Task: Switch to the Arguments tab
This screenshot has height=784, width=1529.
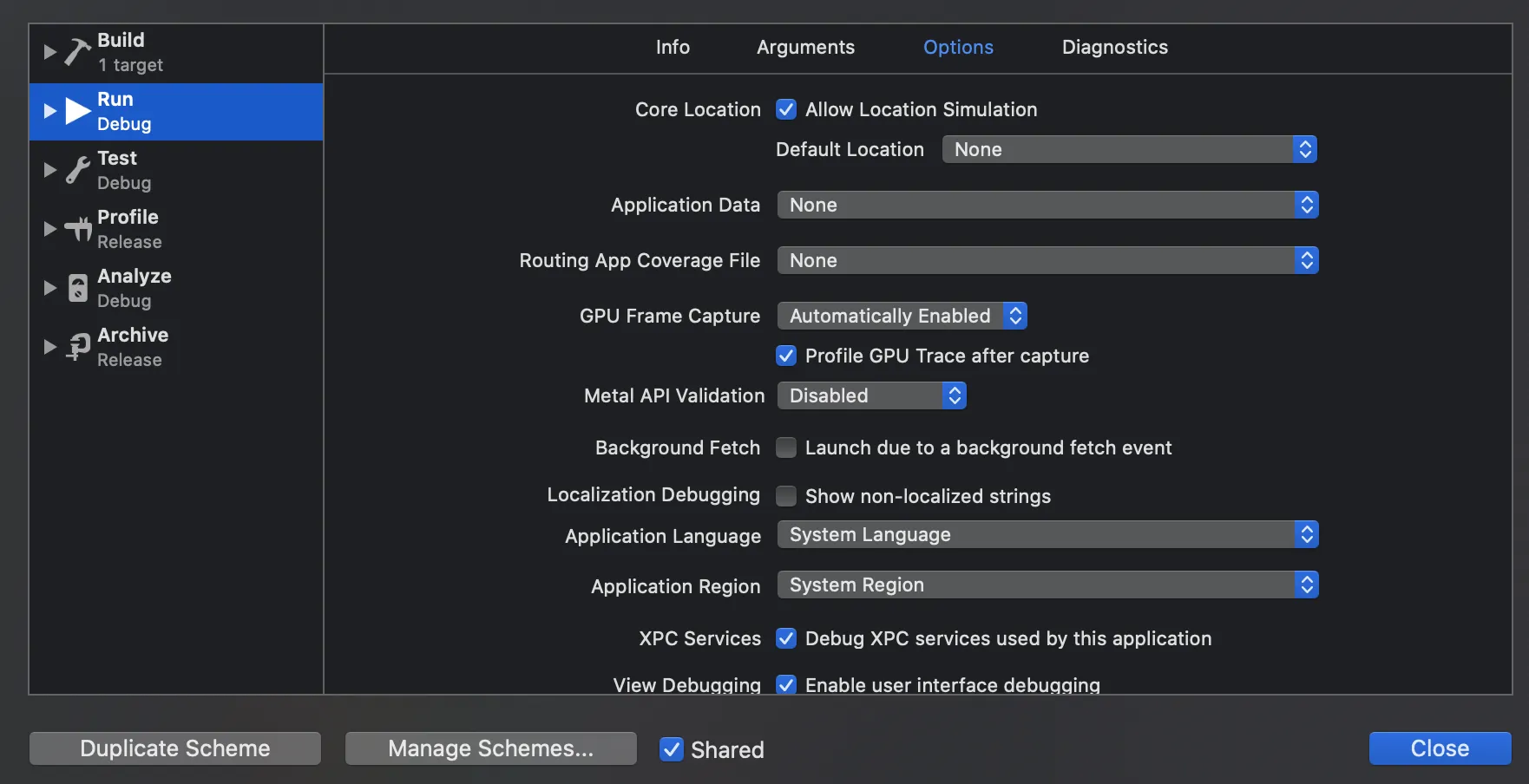Action: pyautogui.click(x=805, y=47)
